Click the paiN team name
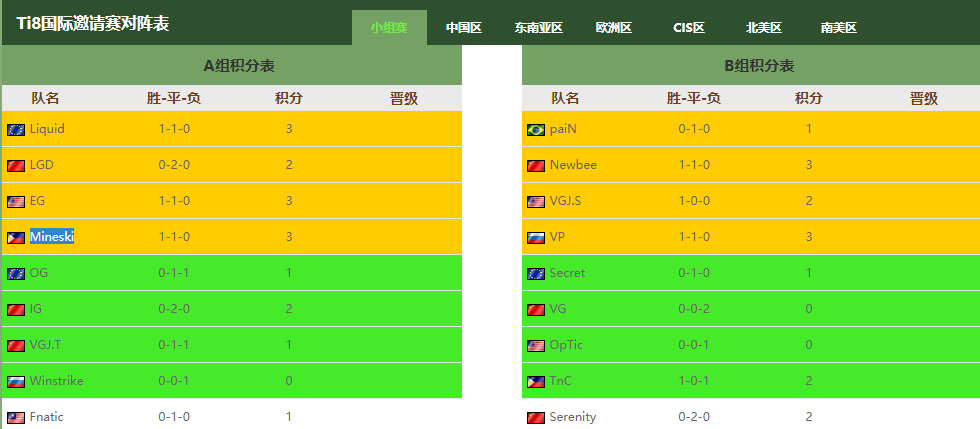 coord(563,129)
